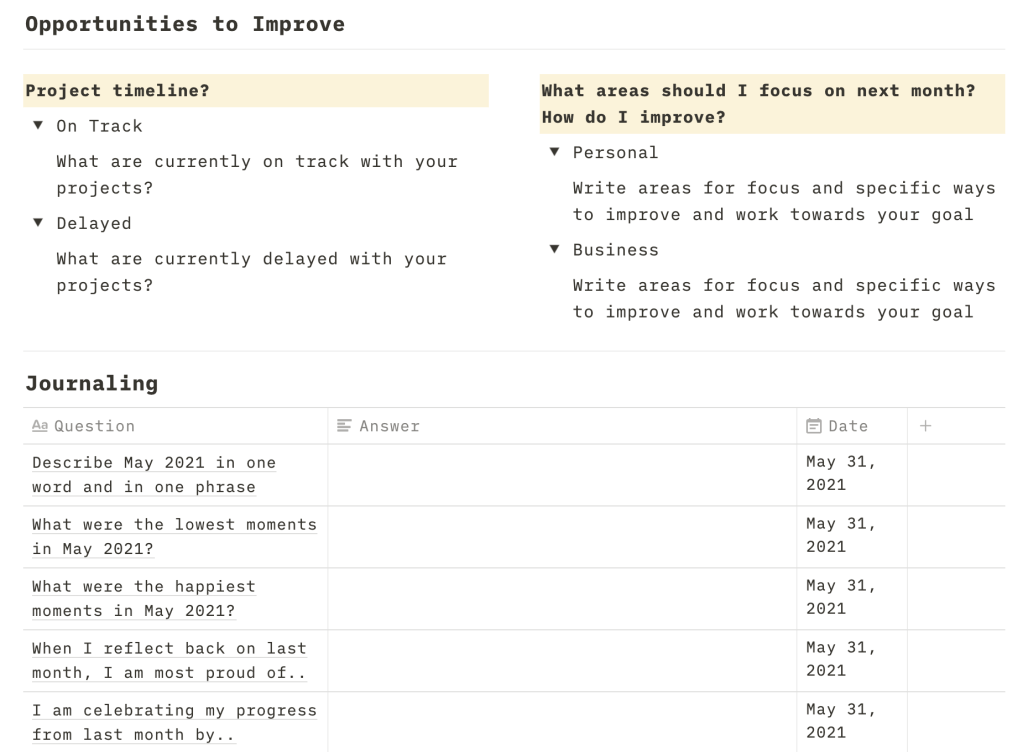Click the Answer column lines icon

click(x=344, y=426)
